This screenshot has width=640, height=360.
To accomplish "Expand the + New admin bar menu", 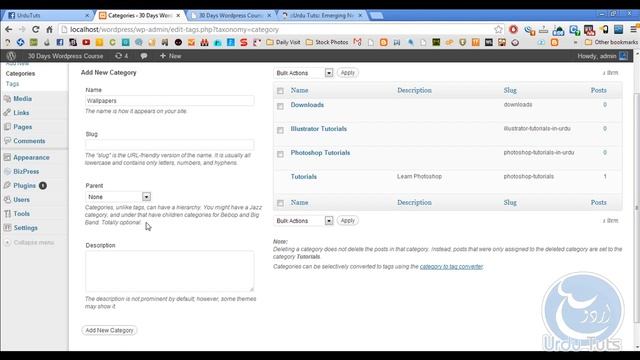I will [x=171, y=56].
